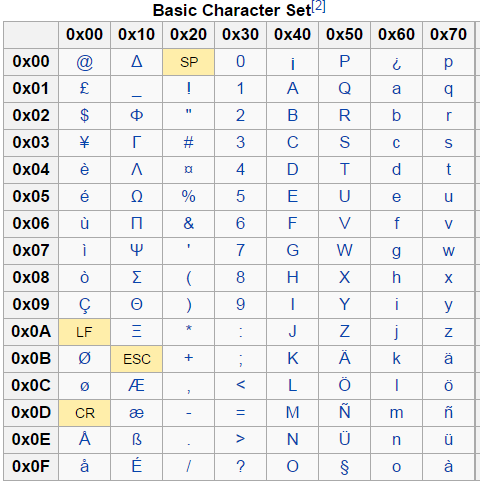Select the inverted question mark ¿
Screen dimensions: 480x485
pos(396,63)
